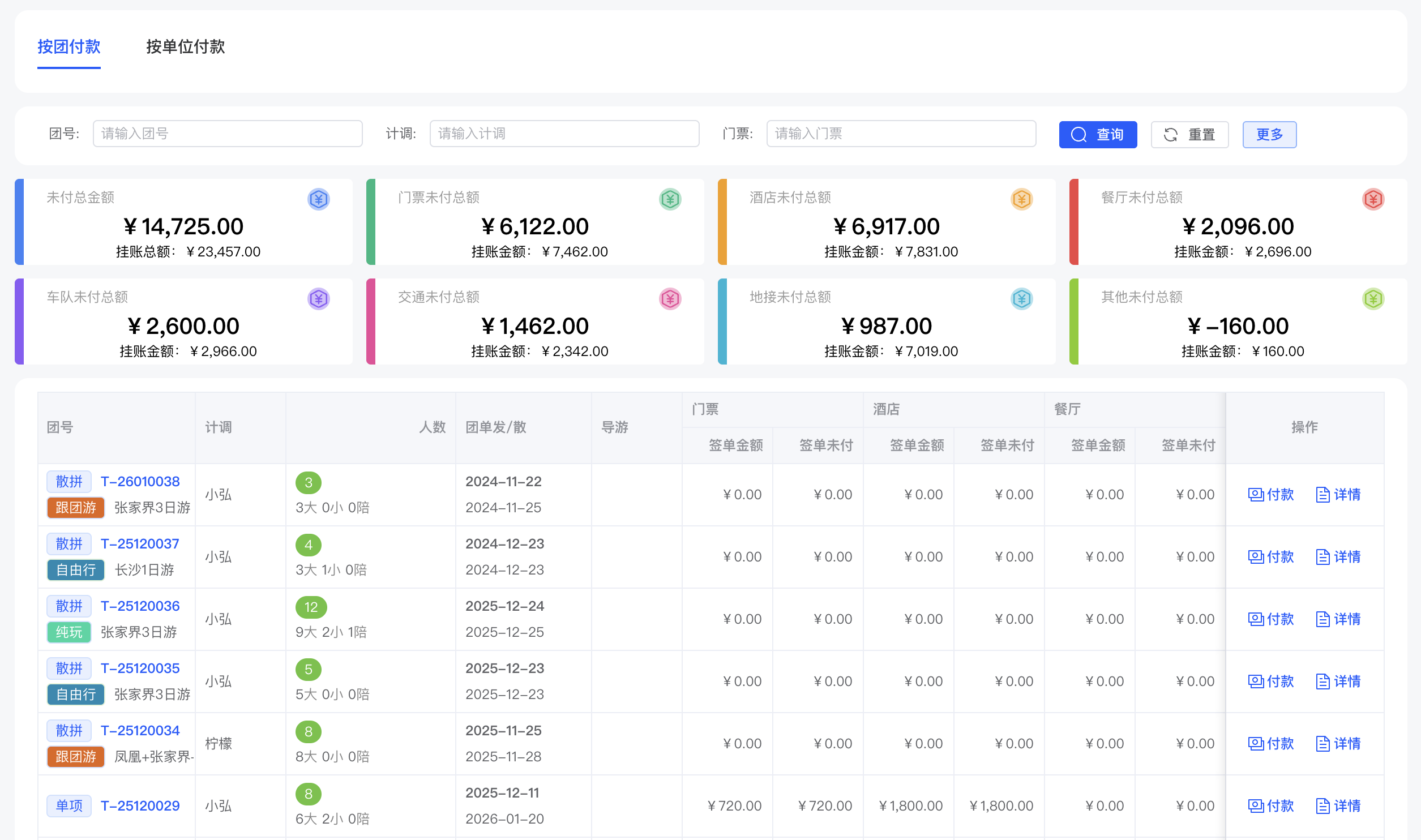Screen dimensions: 1421x840
Task: Click the blue yen icon on 未付总金额 card
Action: point(319,199)
